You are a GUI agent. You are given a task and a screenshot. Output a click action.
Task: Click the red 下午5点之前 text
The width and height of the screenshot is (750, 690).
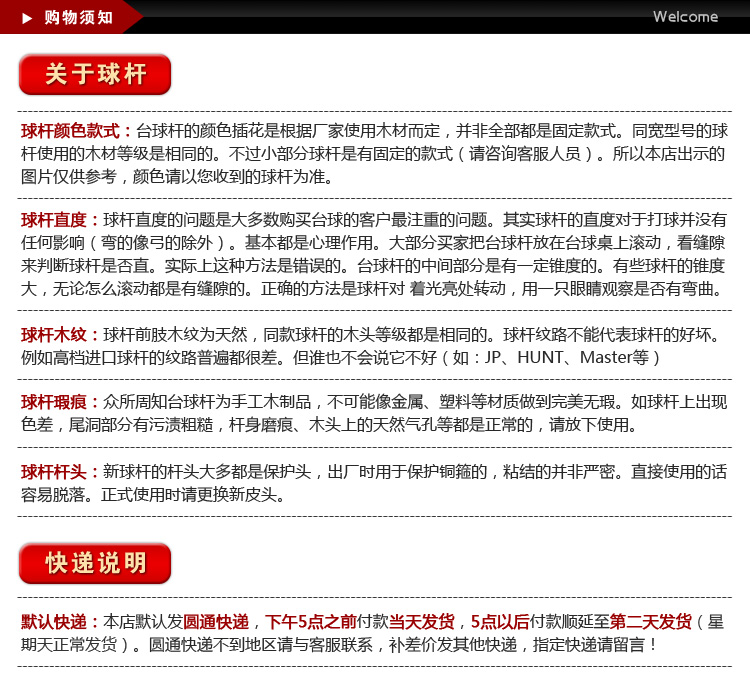[311, 622]
